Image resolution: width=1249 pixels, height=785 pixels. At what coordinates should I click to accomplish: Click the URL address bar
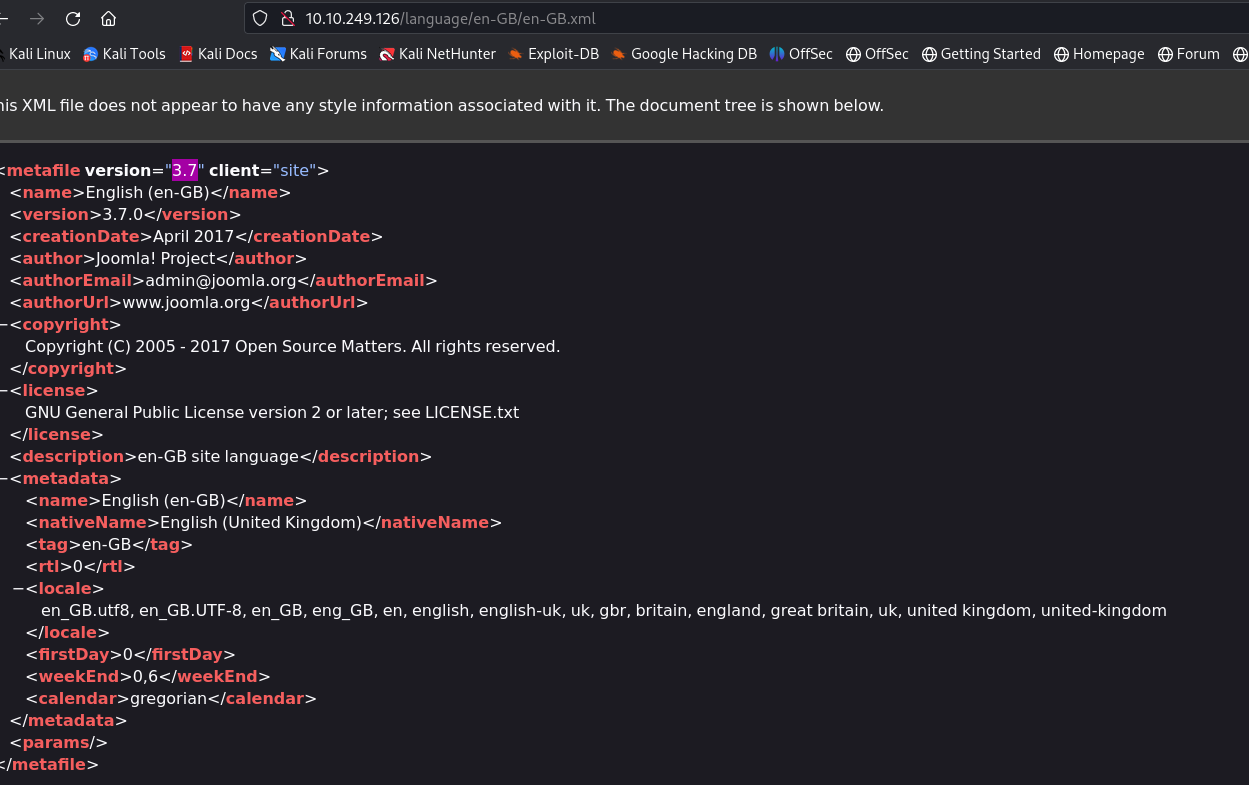click(700, 19)
